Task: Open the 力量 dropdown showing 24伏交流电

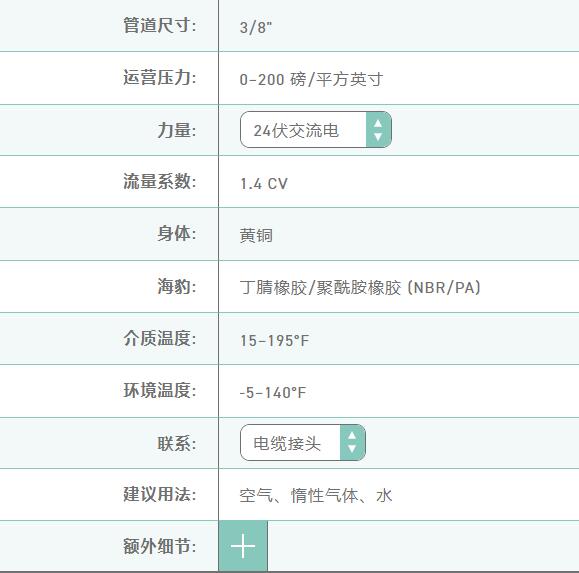Action: coord(316,130)
